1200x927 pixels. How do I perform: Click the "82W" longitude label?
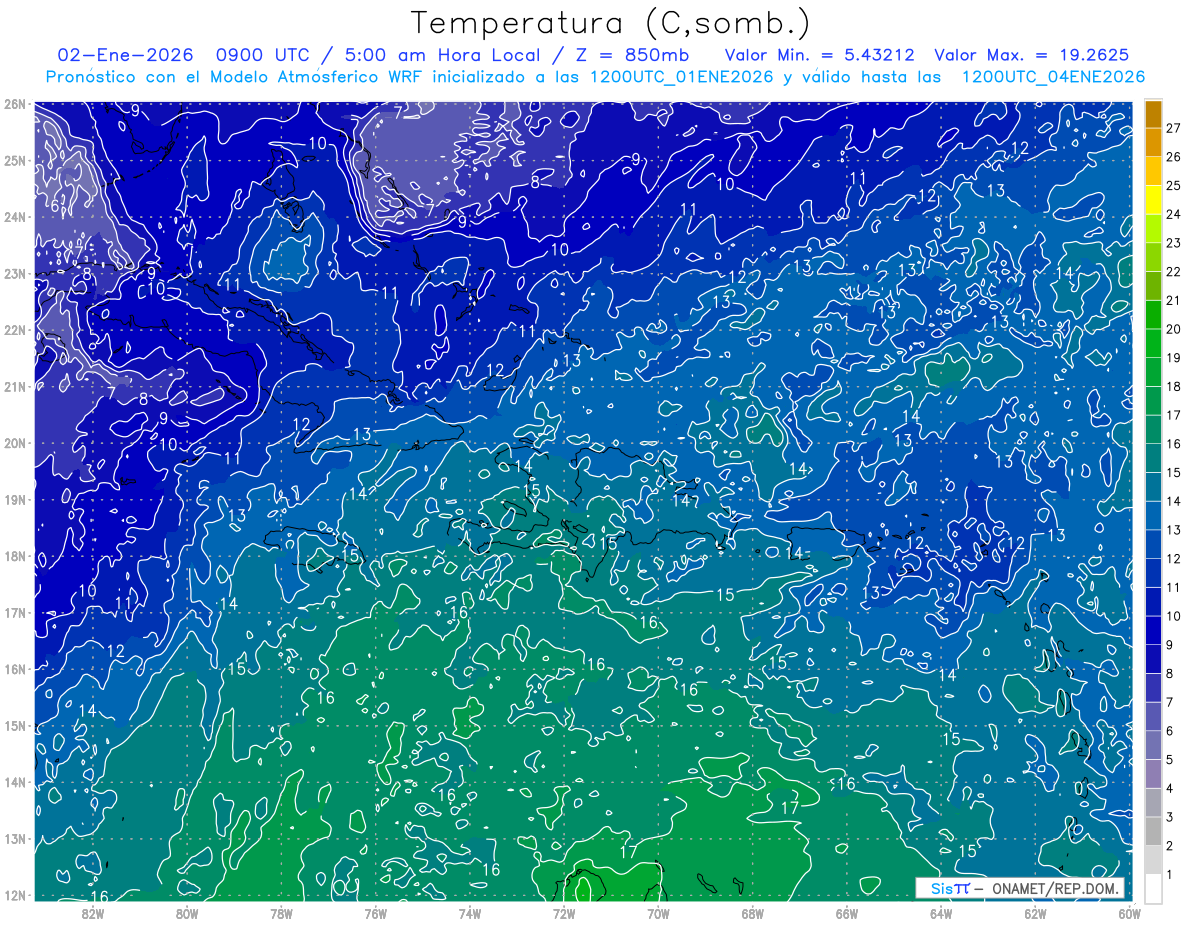pos(92,913)
